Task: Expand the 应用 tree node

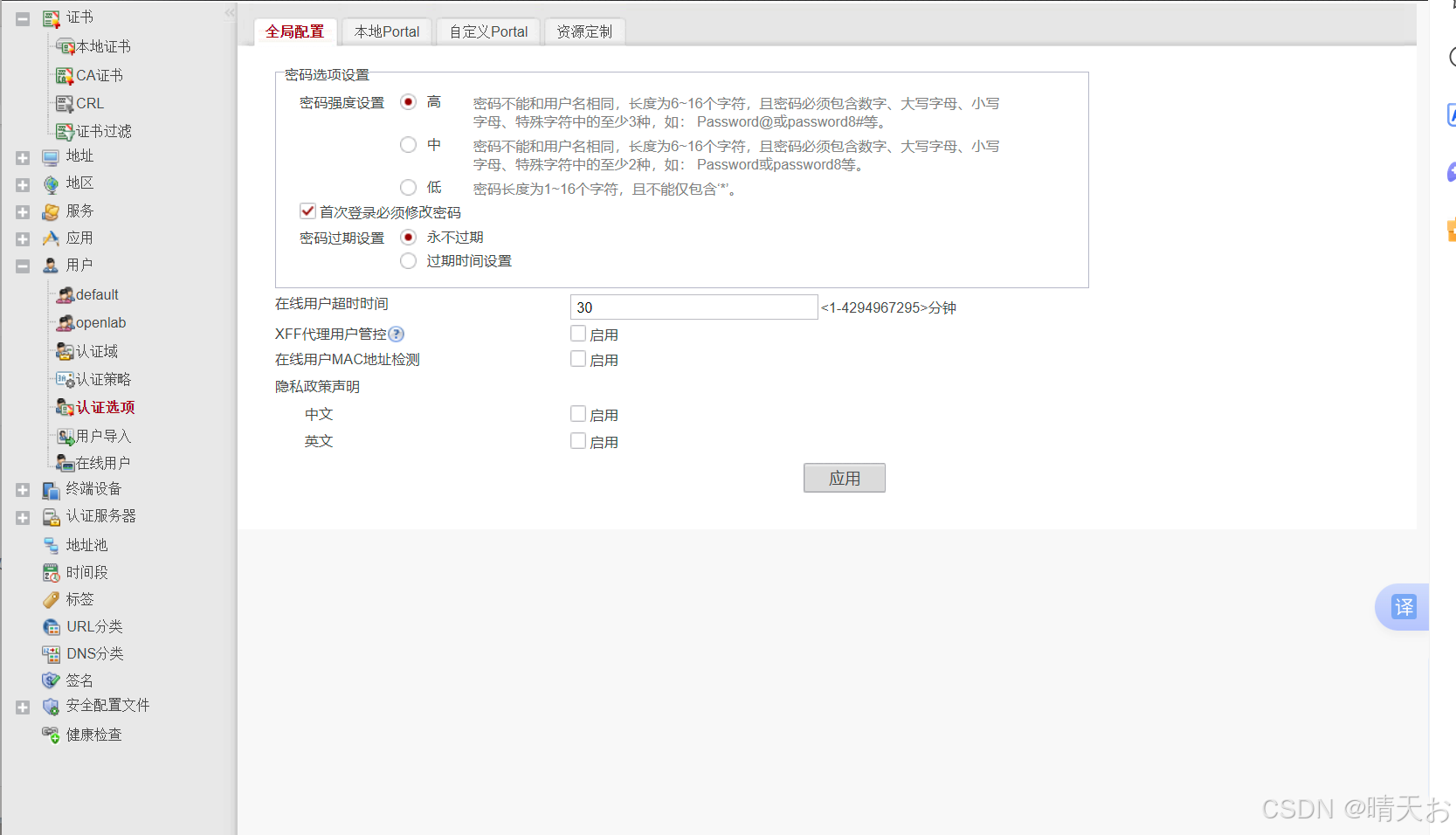Action: click(23, 239)
